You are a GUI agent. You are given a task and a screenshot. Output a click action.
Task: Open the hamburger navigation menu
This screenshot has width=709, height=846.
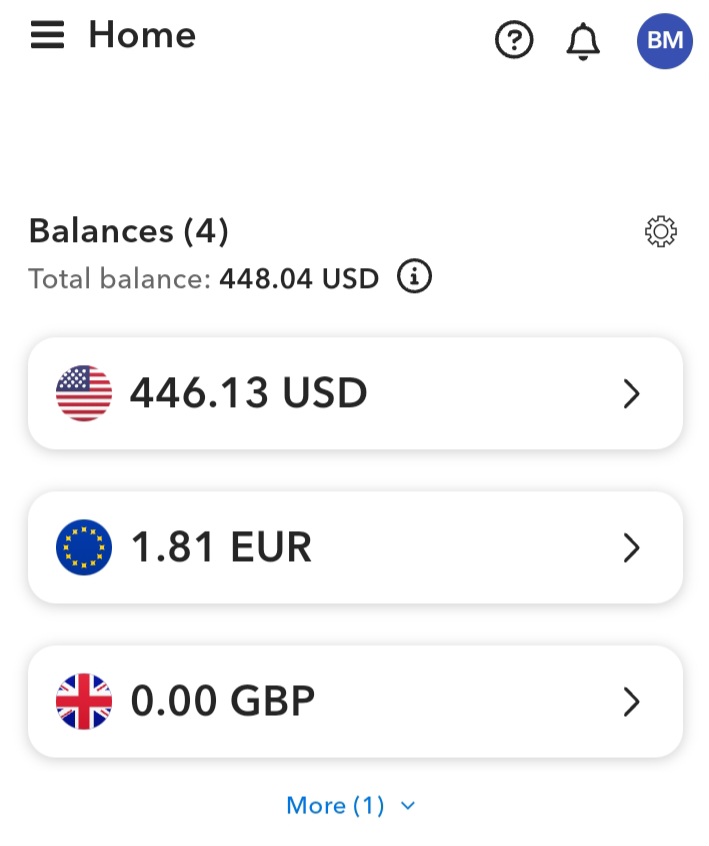(x=47, y=35)
